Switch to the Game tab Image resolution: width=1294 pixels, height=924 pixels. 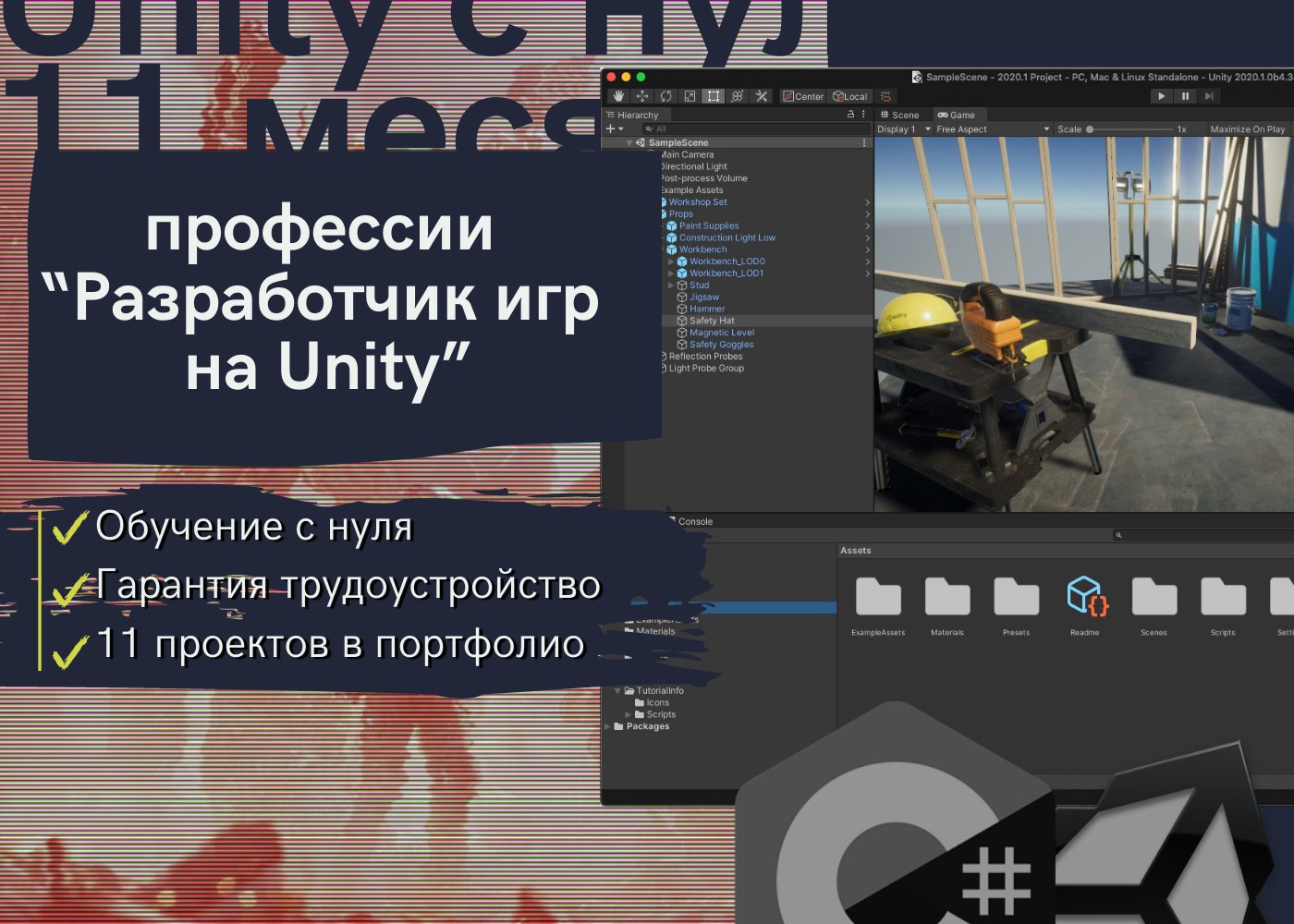pos(957,115)
